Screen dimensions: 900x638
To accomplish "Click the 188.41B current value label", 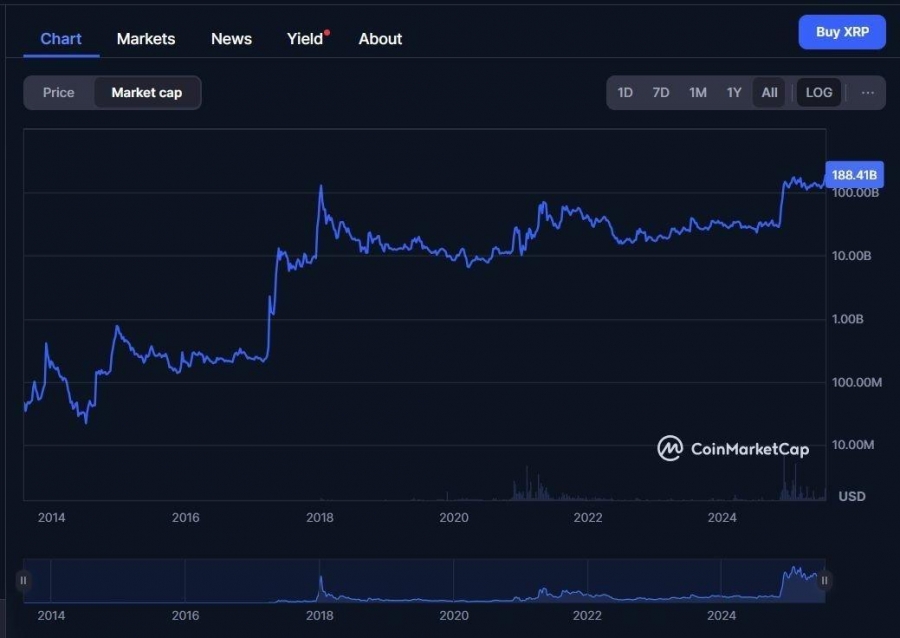I will point(854,174).
